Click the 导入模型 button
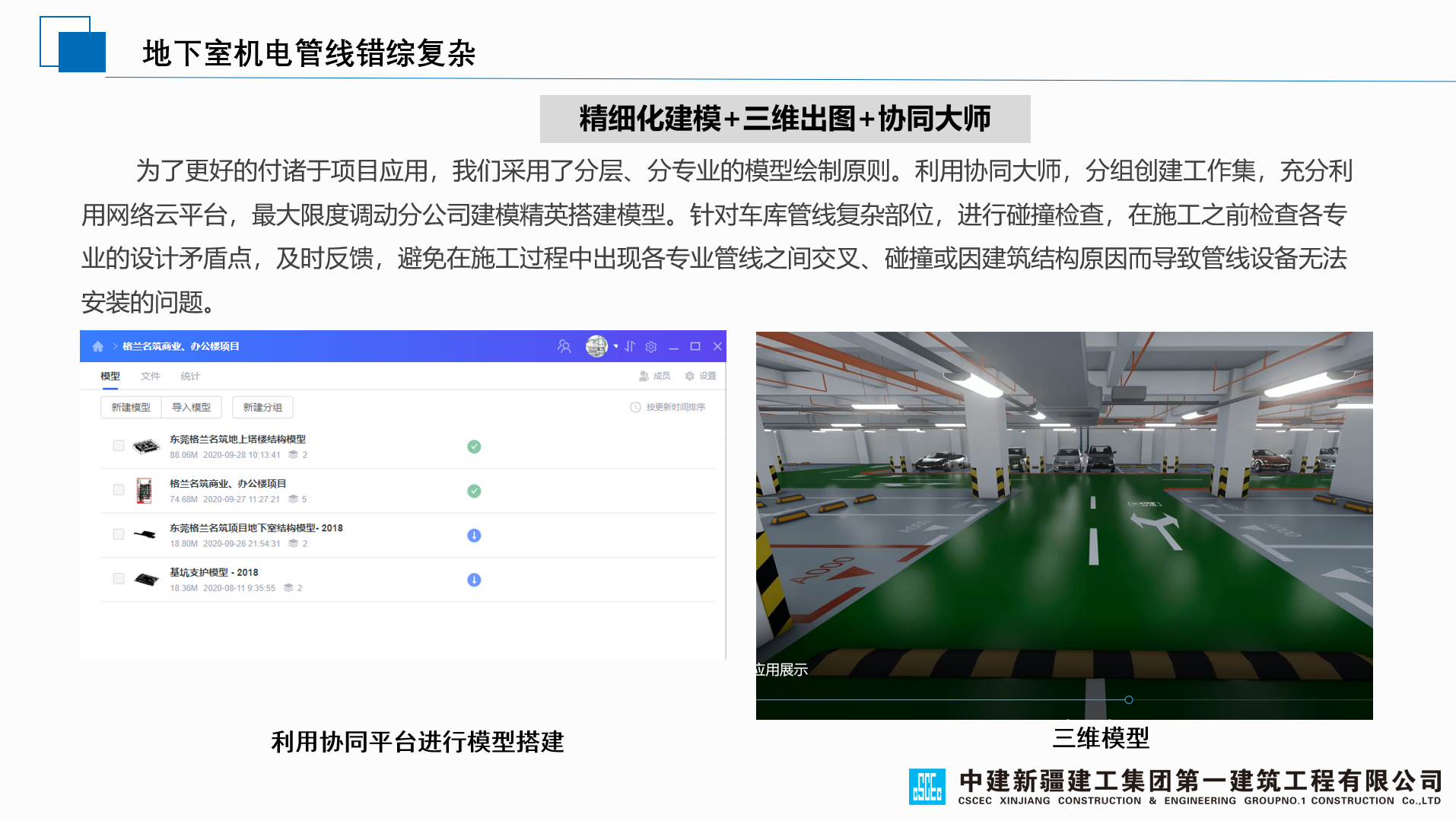Viewport: 1456px width, 821px height. click(191, 407)
